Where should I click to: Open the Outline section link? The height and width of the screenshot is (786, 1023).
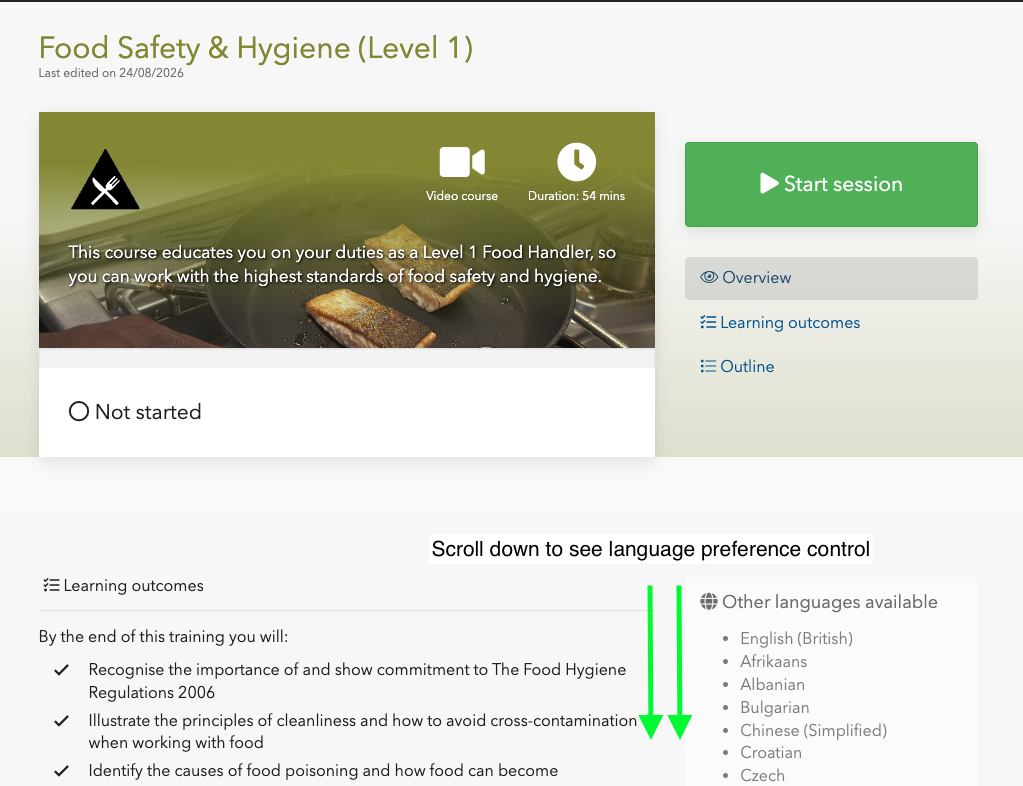coord(747,367)
